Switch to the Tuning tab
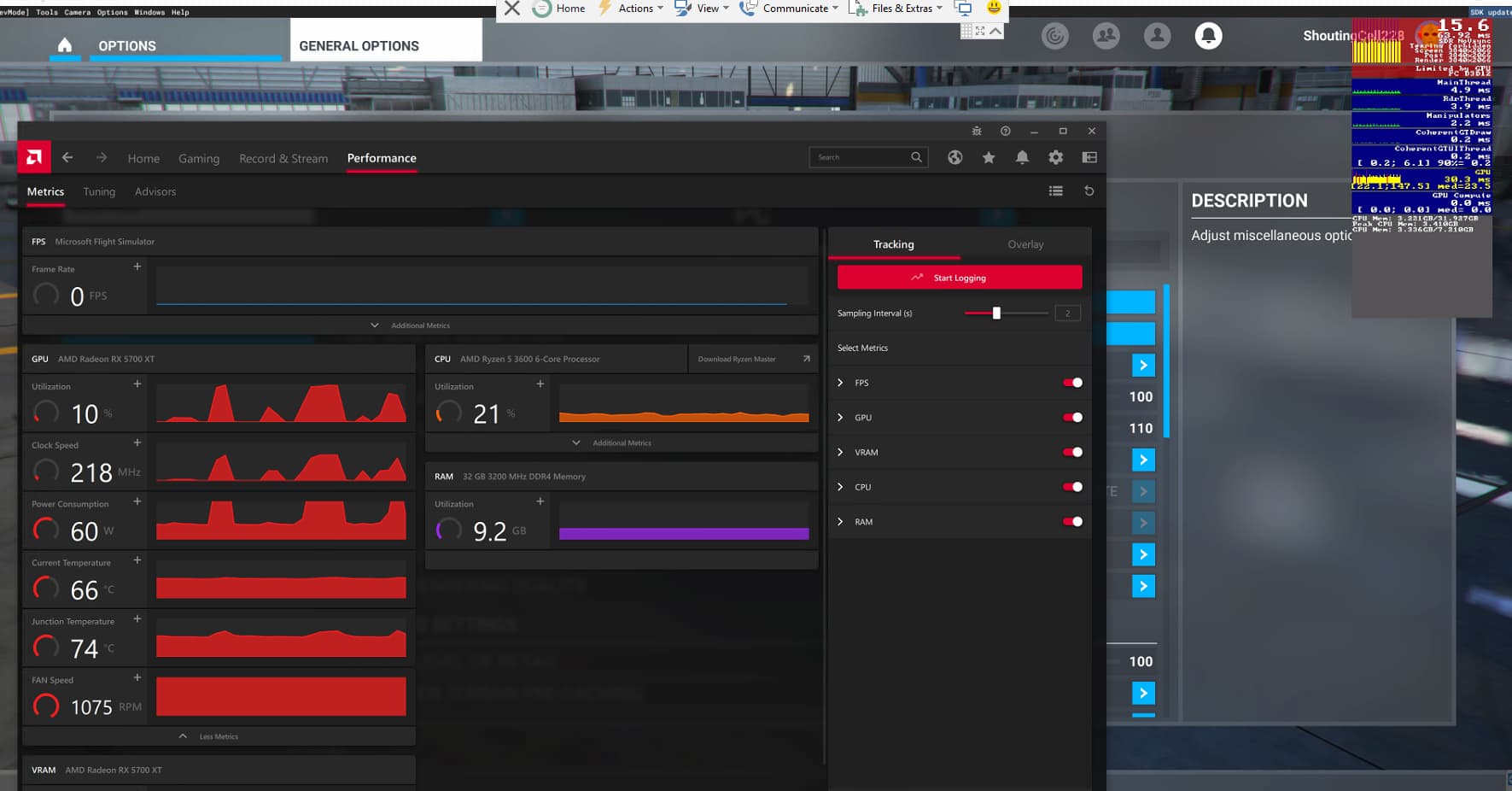 click(99, 192)
